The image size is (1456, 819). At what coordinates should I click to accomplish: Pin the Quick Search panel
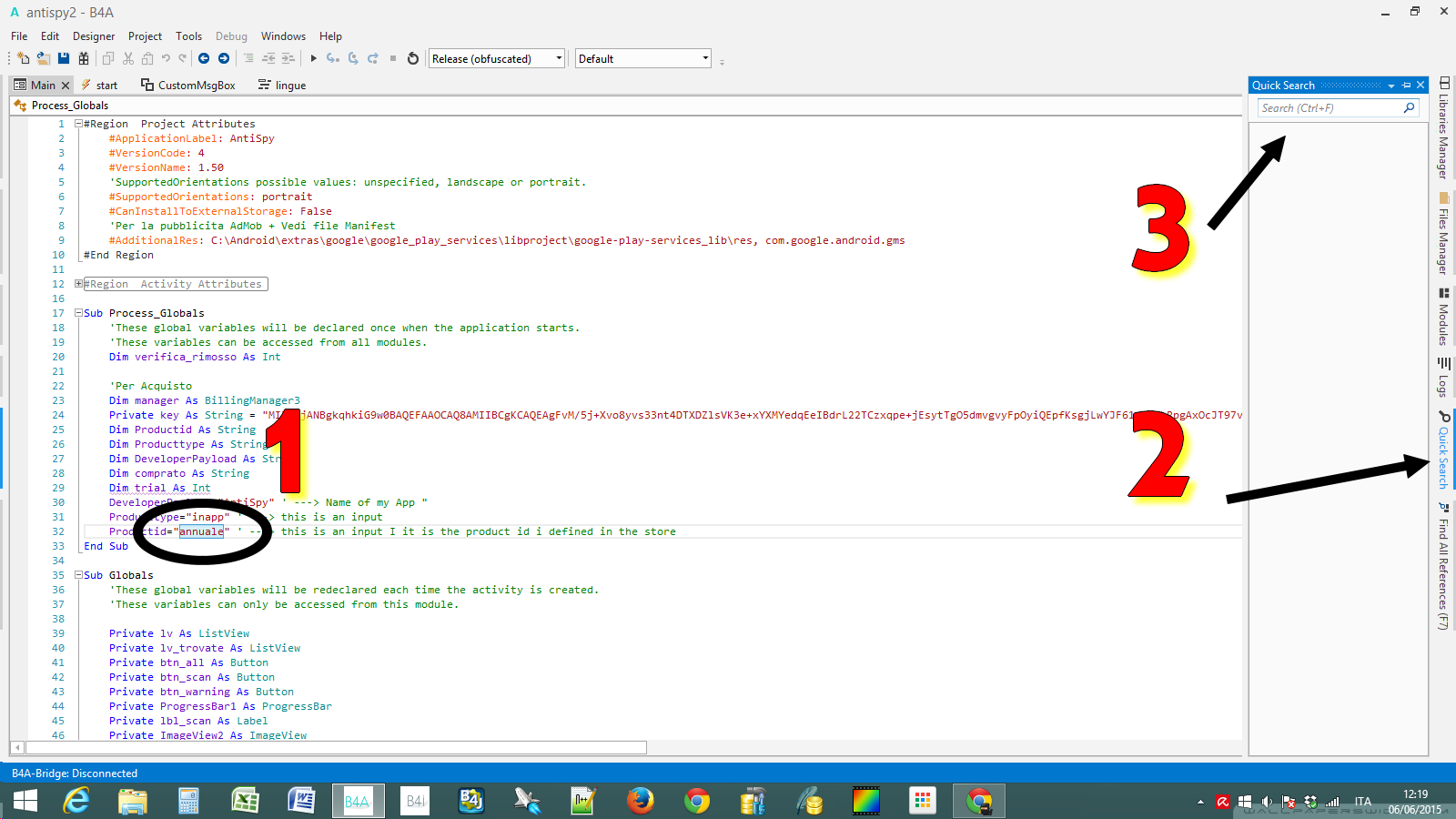[x=1406, y=85]
